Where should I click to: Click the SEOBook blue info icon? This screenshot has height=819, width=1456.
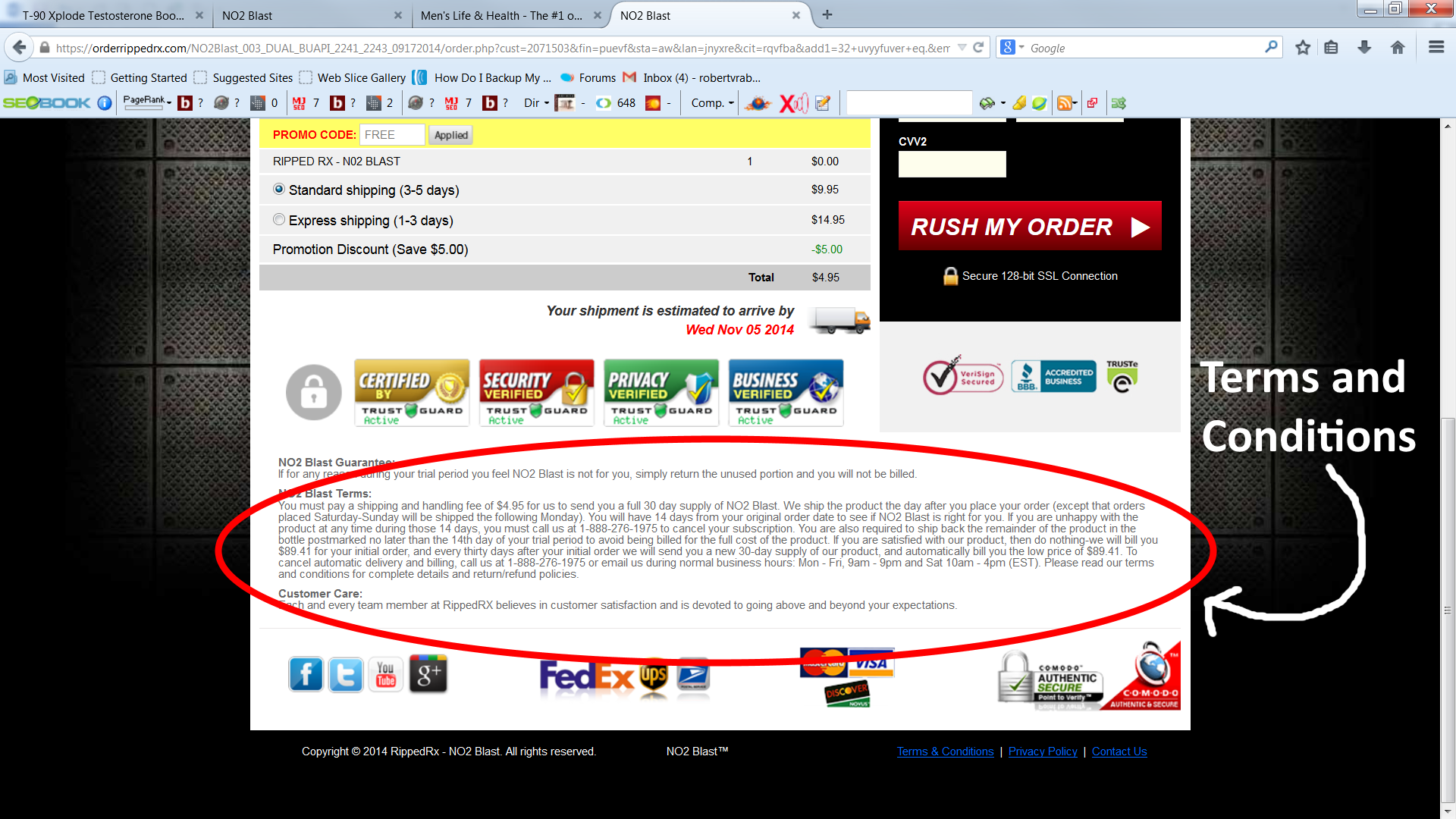105,102
